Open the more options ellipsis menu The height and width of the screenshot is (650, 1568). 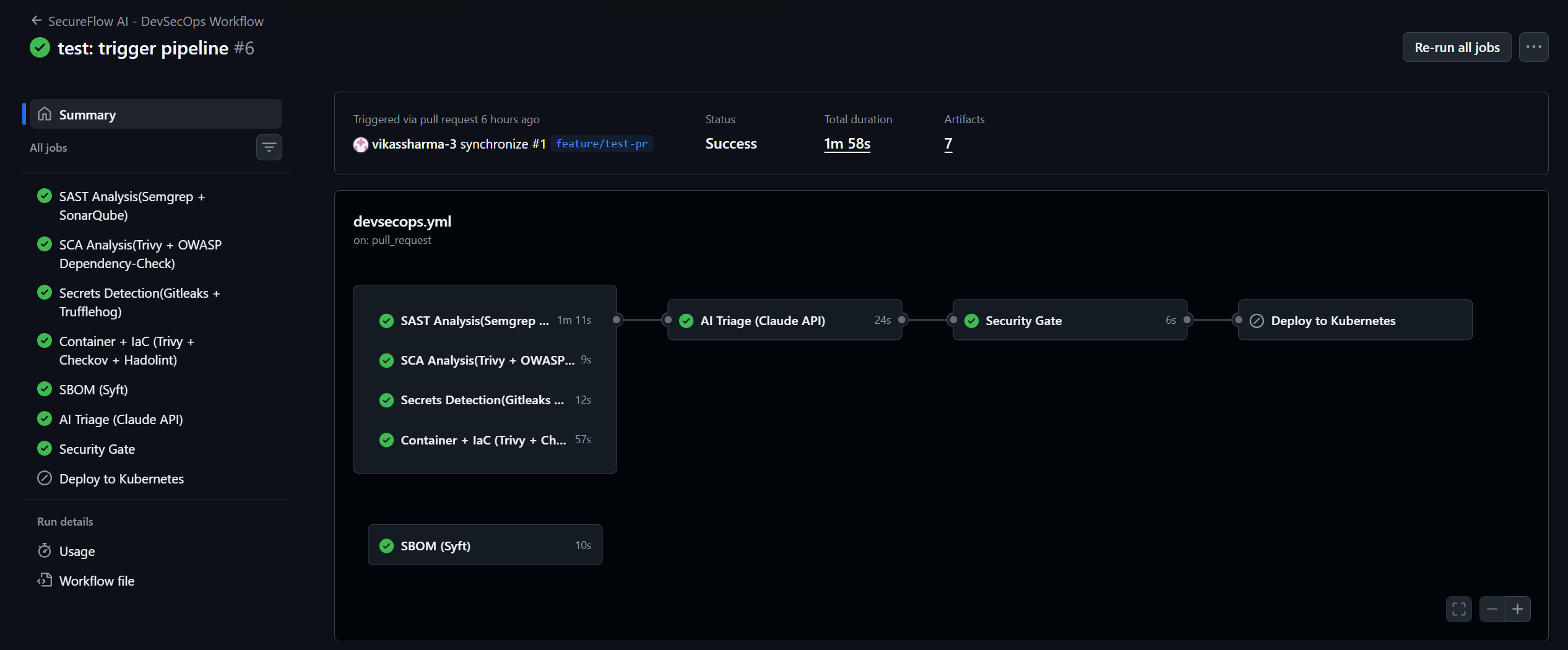pos(1533,47)
